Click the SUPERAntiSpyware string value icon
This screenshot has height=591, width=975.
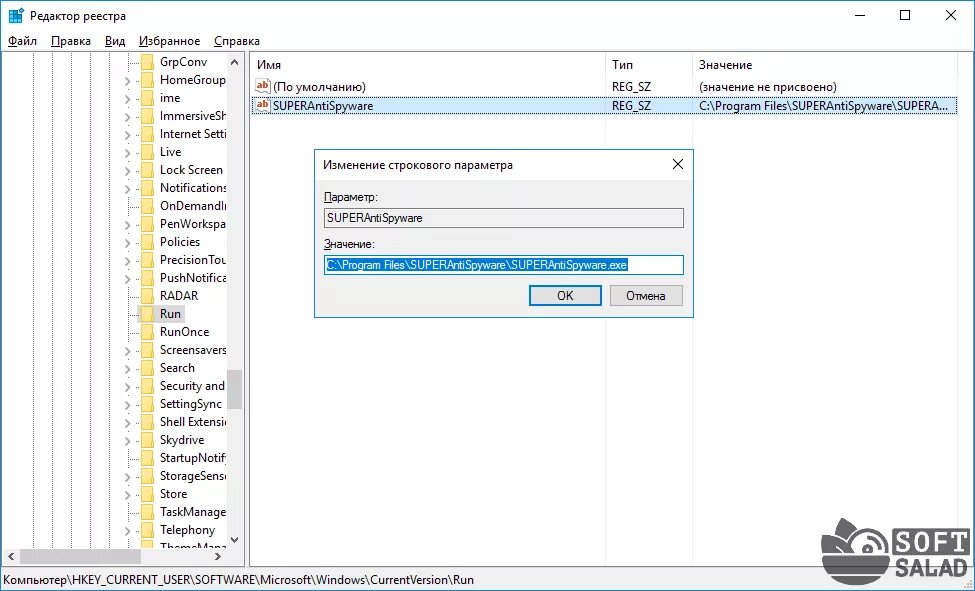263,105
